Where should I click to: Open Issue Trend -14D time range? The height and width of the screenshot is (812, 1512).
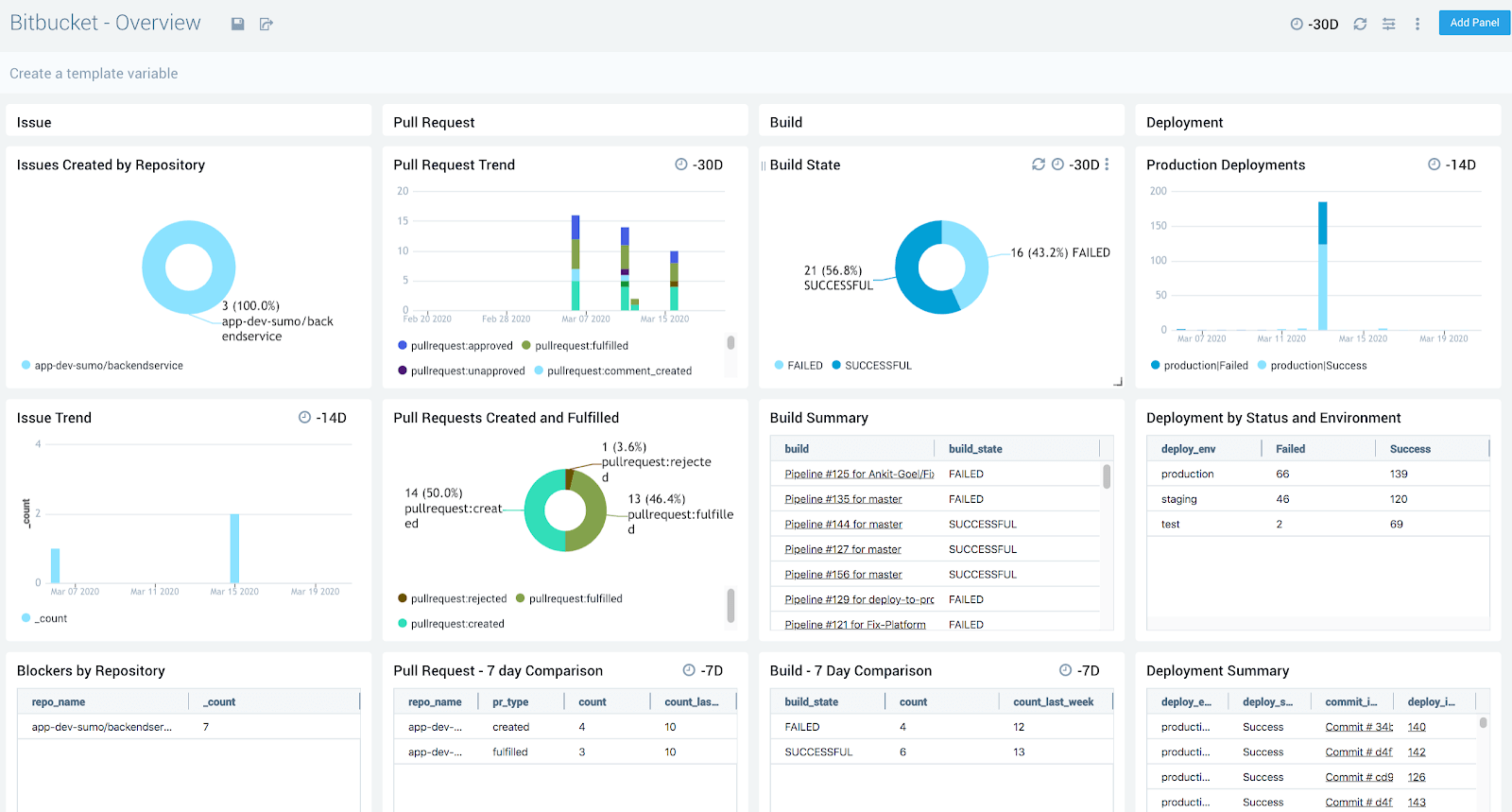[x=322, y=418]
